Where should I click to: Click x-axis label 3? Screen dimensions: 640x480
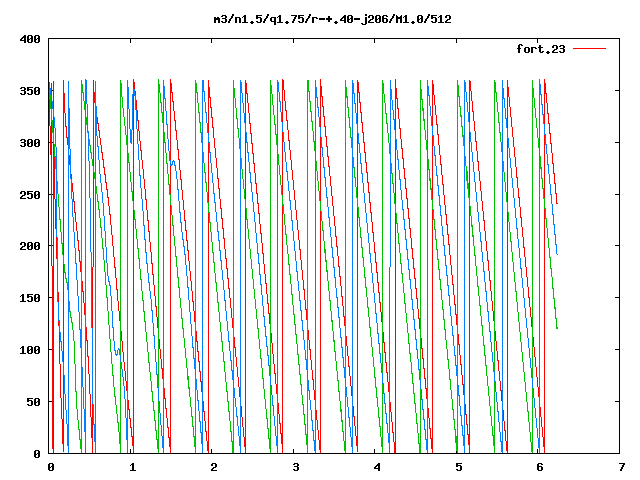[296, 467]
